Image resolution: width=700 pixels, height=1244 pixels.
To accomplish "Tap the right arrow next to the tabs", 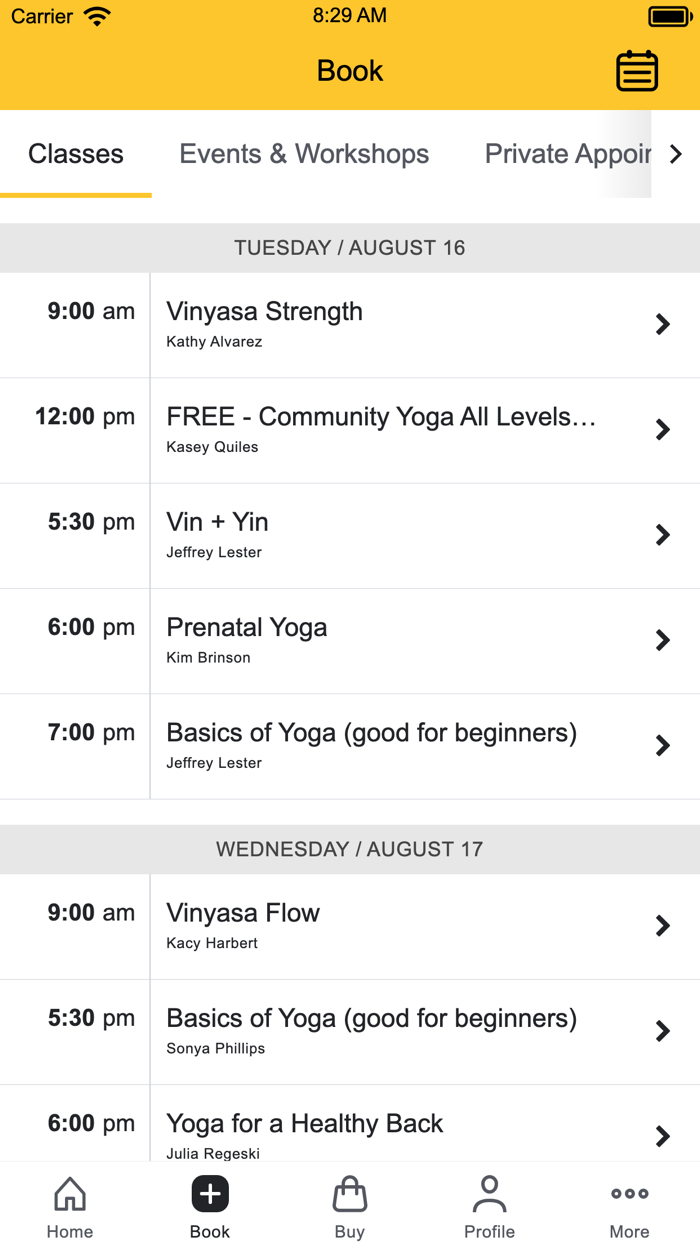I will (676, 153).
